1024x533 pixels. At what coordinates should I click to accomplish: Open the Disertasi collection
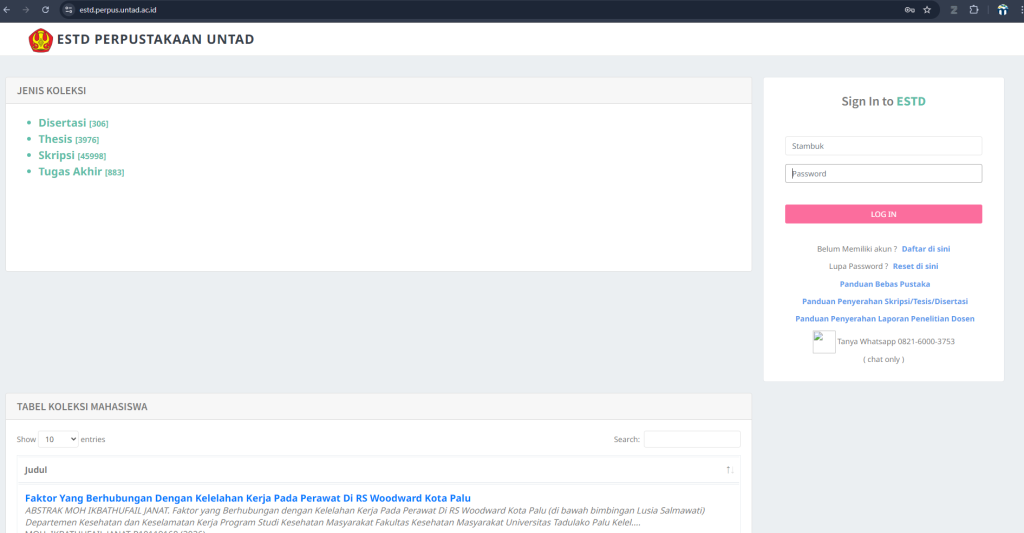pos(62,123)
